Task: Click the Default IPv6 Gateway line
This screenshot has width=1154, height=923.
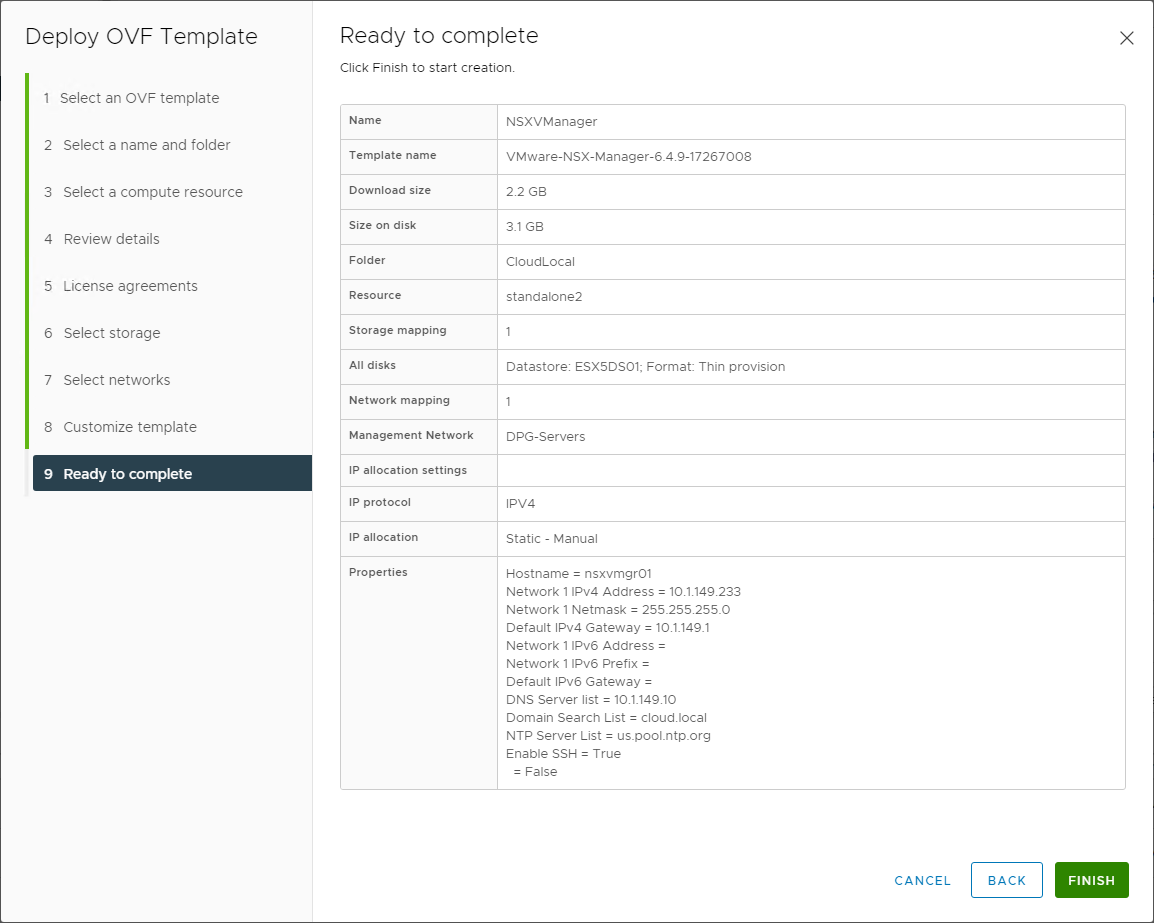Action: [x=578, y=682]
